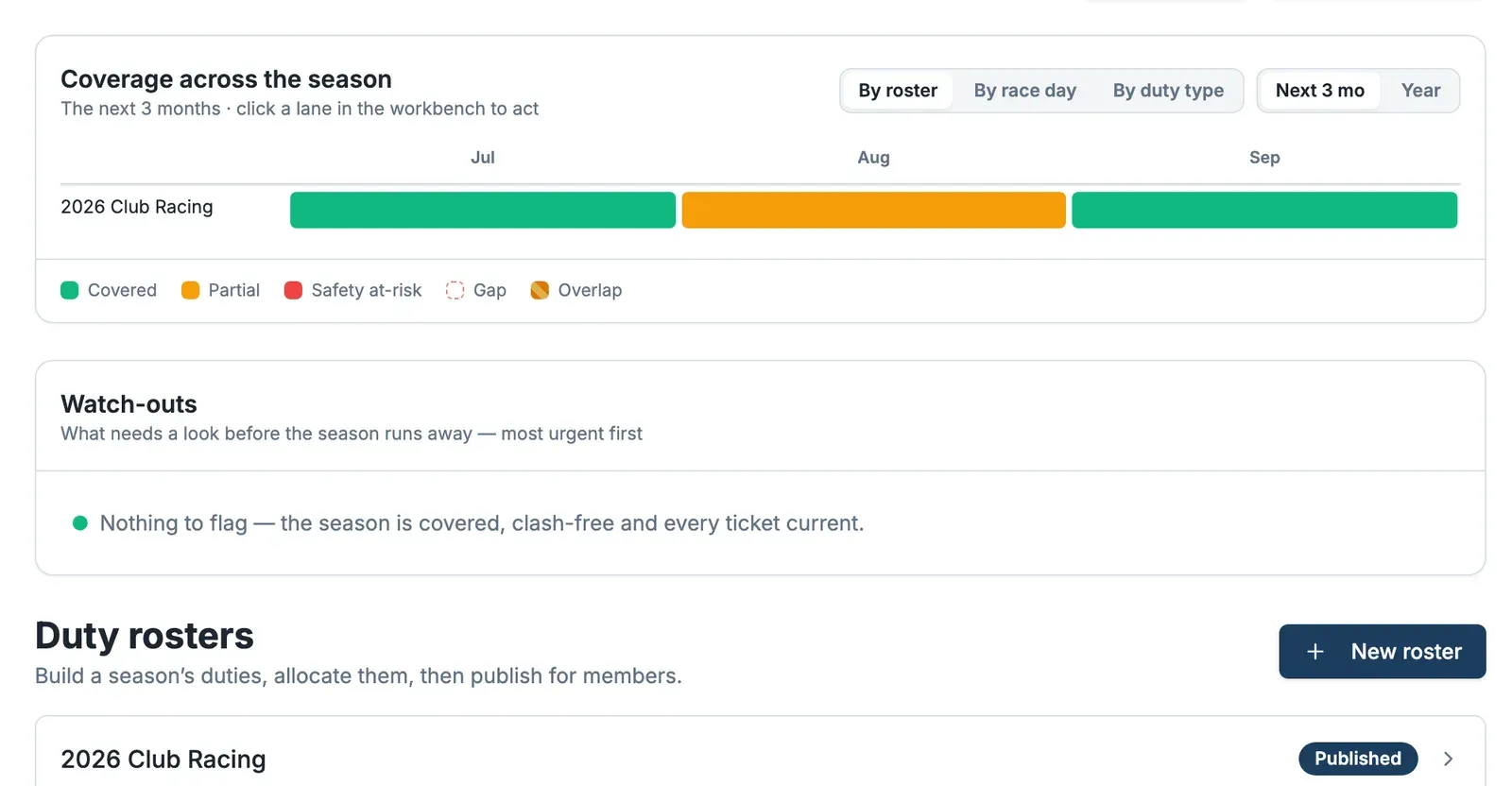Select the July covered lane bar
This screenshot has height=786, width=1512.
click(483, 210)
